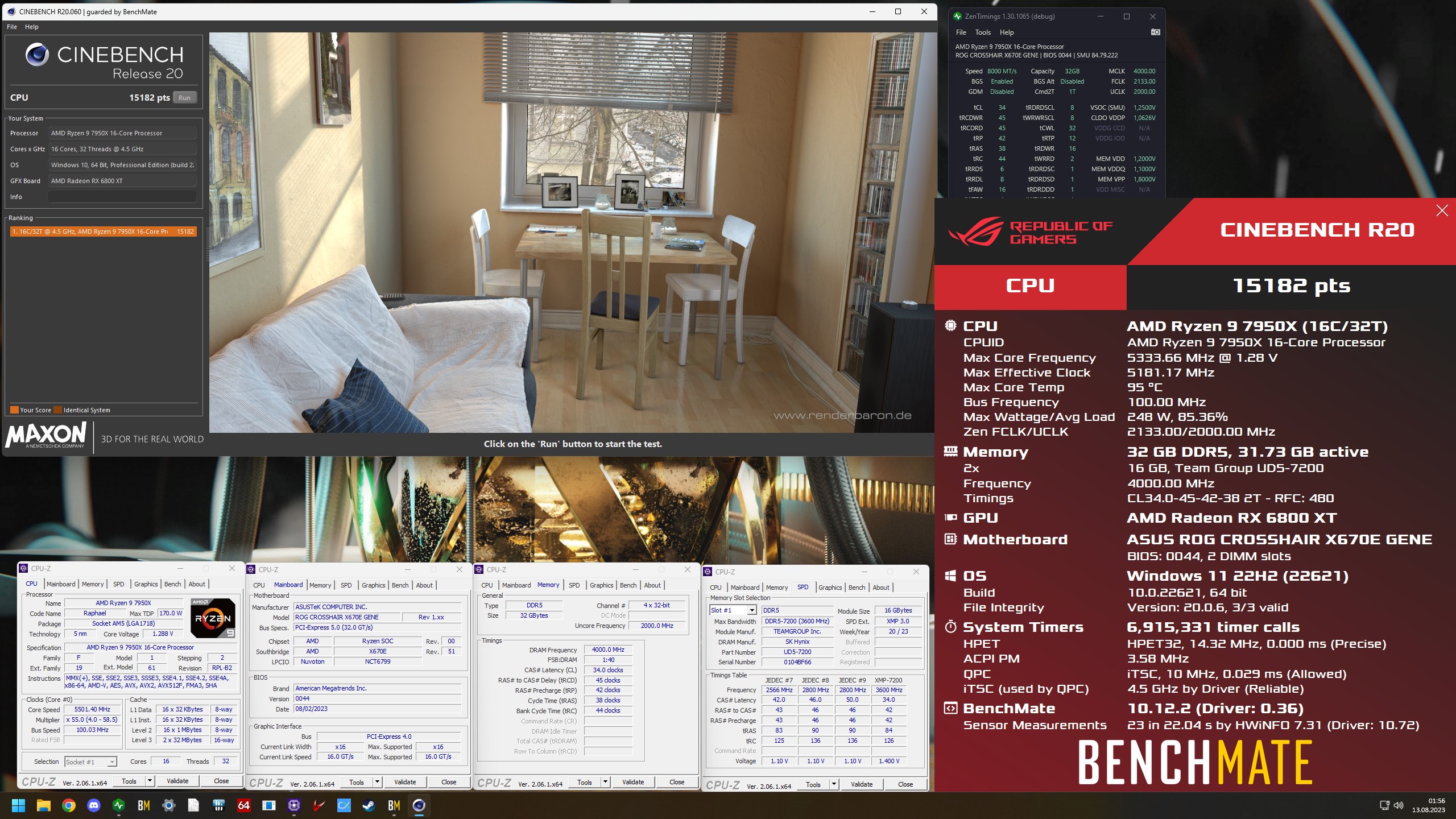Click Tools button in CPU-Z Memory window

[585, 782]
